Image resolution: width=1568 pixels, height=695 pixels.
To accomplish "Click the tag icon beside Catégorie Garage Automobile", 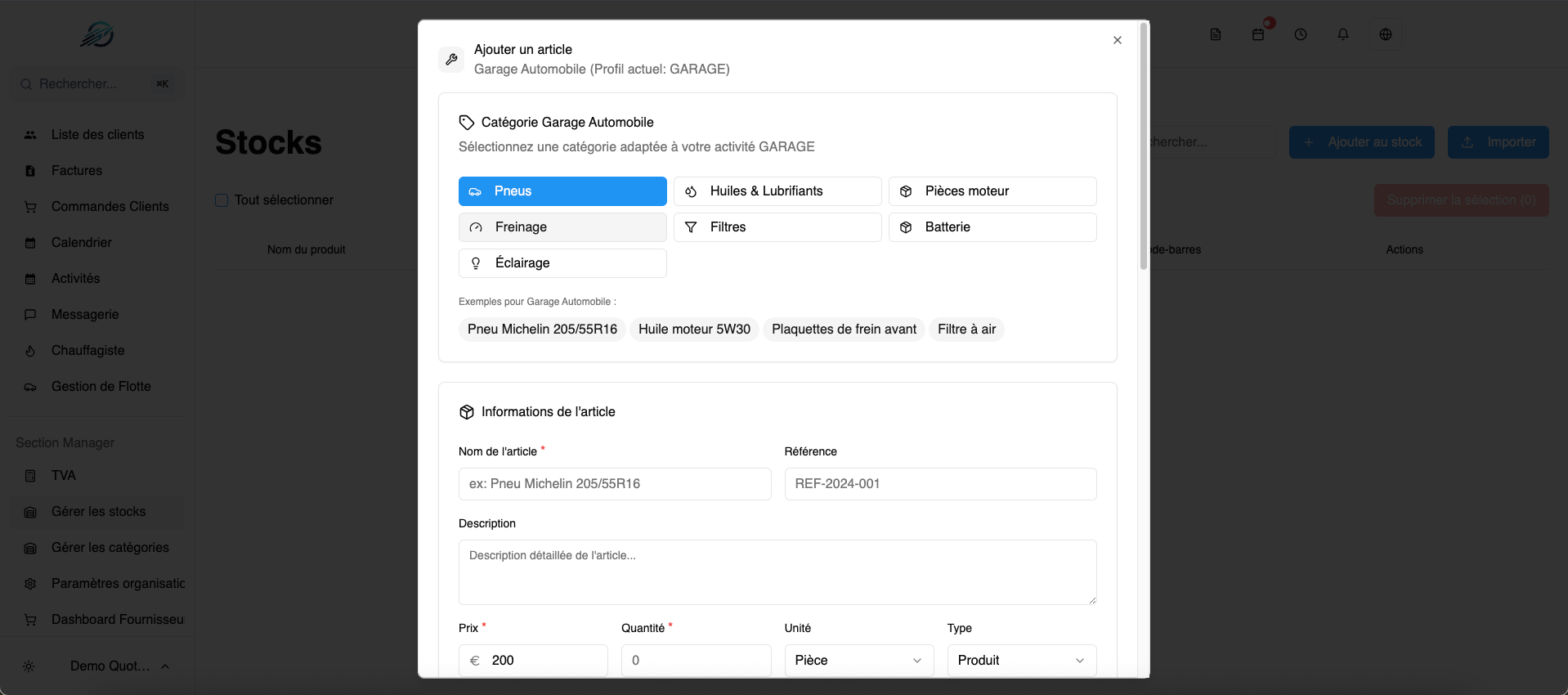I will pos(467,123).
